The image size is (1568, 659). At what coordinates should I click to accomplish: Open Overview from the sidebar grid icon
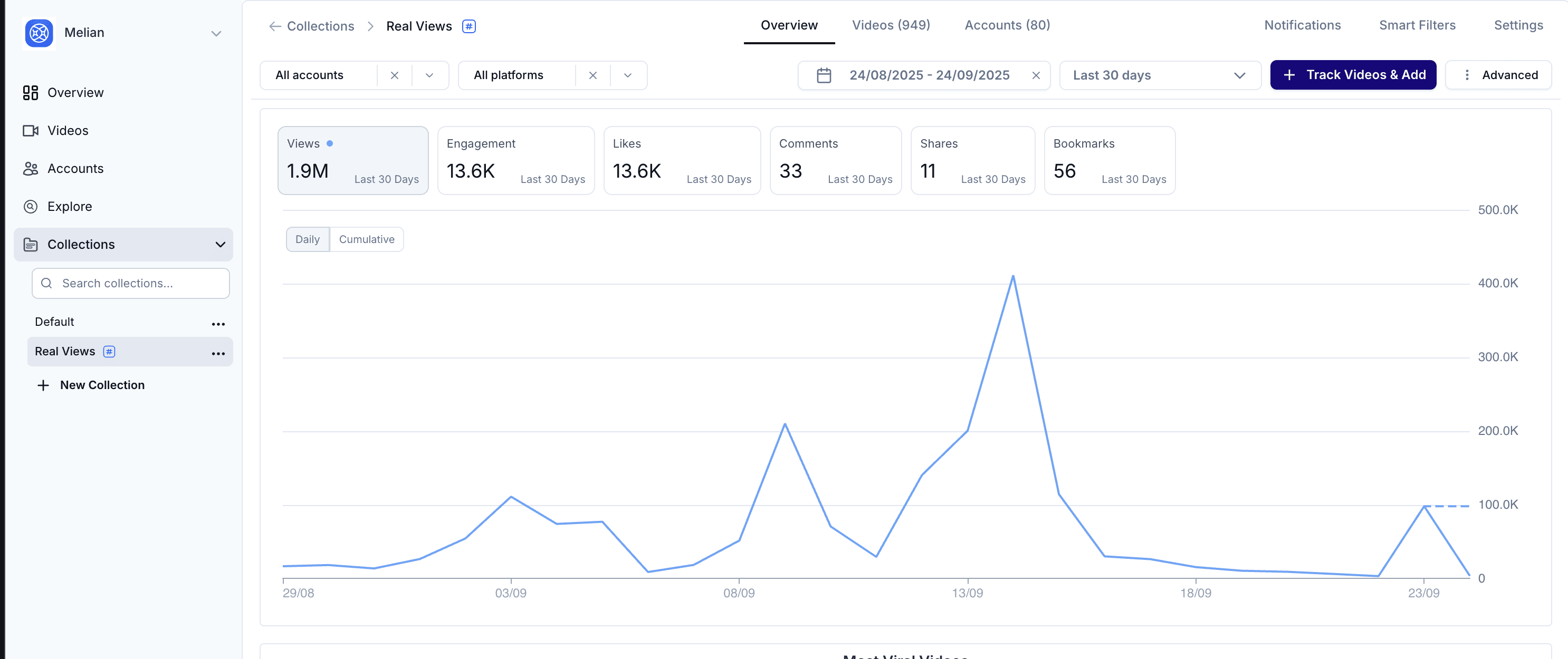tap(31, 92)
